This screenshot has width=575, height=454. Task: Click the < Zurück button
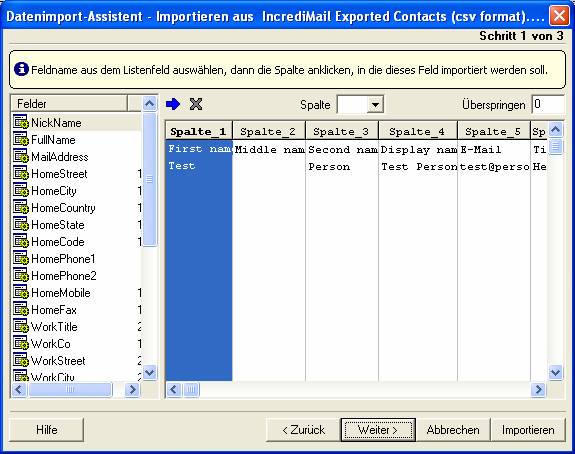pyautogui.click(x=303, y=429)
